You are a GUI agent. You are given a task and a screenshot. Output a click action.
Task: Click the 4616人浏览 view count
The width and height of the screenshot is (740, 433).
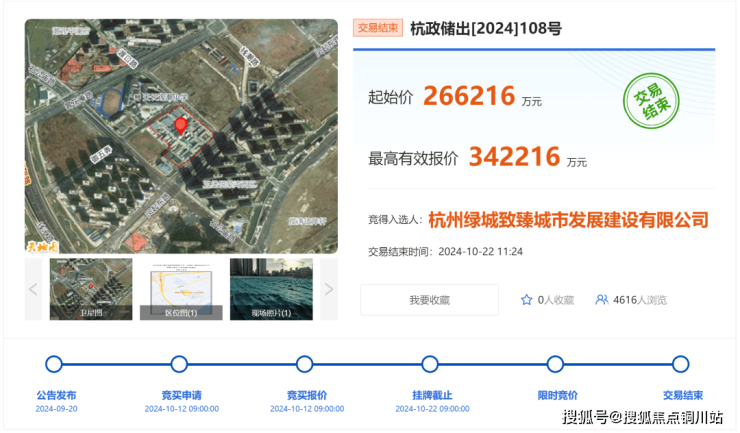pyautogui.click(x=640, y=300)
